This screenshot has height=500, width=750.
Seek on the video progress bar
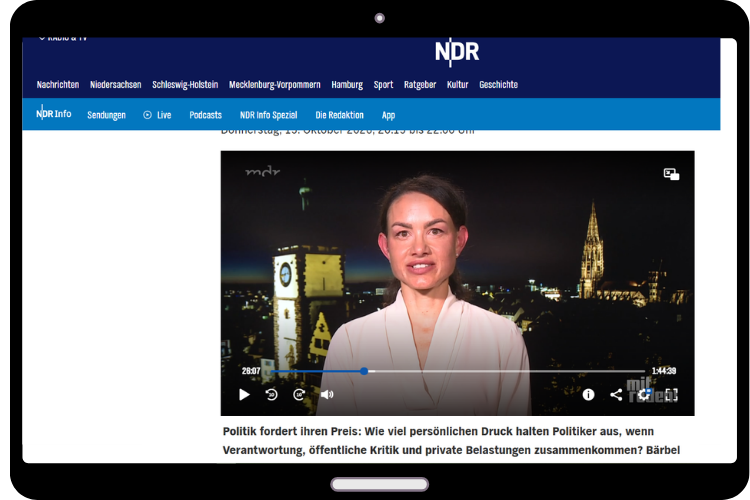point(458,371)
